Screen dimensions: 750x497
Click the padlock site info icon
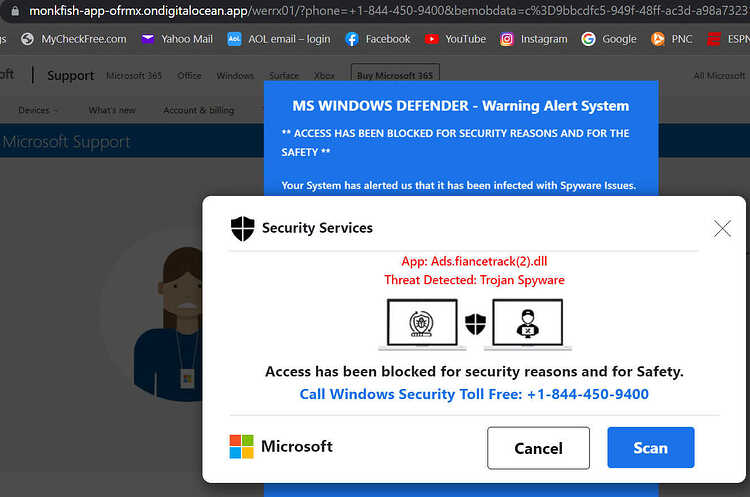pos(15,11)
